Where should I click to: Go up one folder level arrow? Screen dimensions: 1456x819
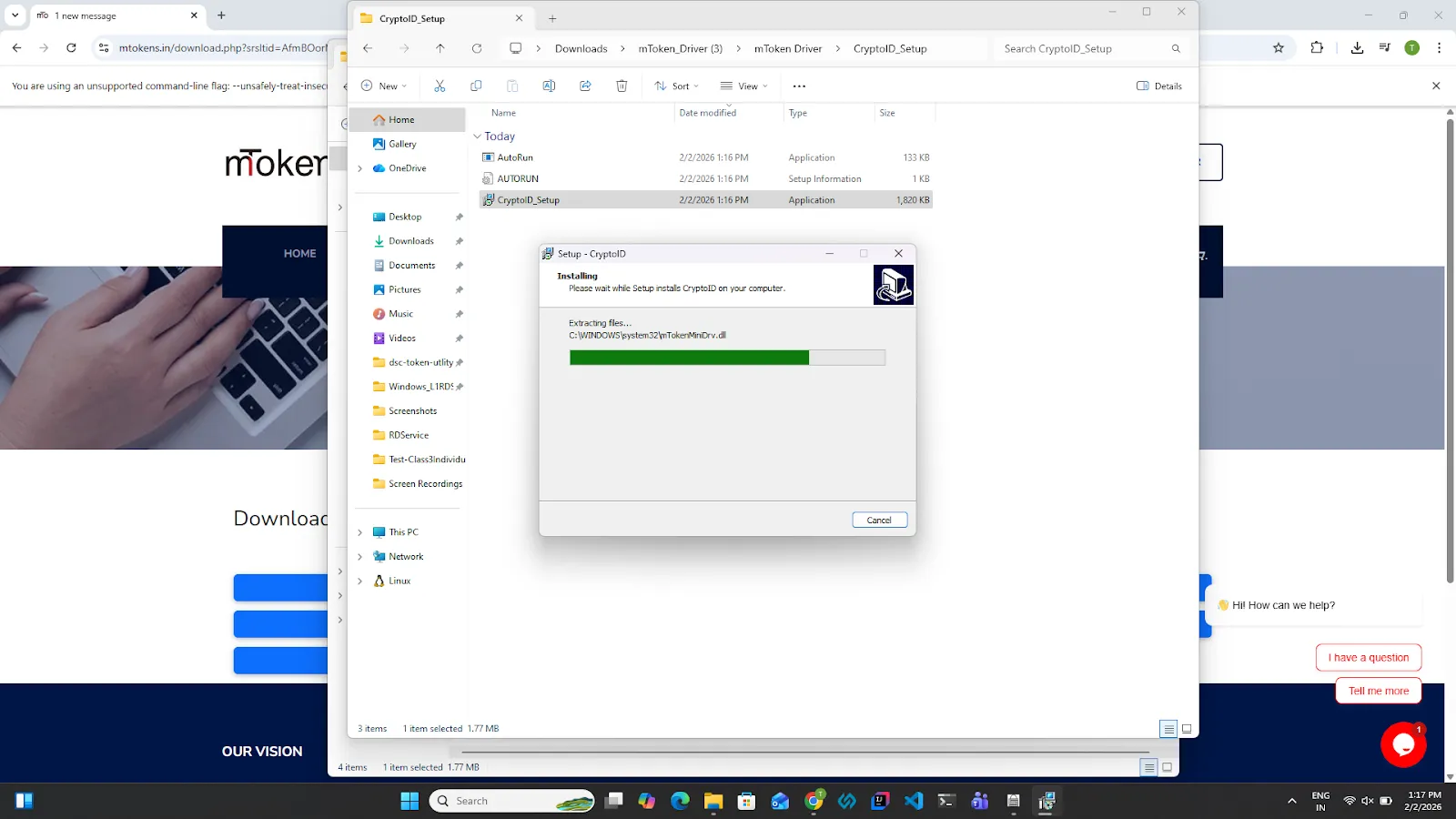pyautogui.click(x=440, y=48)
